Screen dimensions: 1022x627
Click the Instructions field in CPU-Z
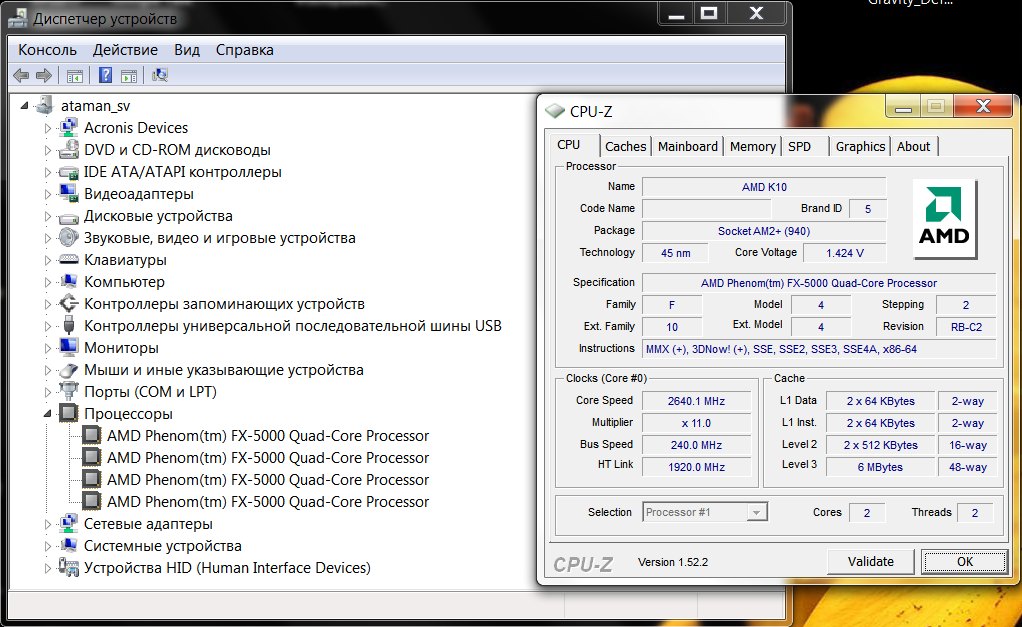(819, 349)
